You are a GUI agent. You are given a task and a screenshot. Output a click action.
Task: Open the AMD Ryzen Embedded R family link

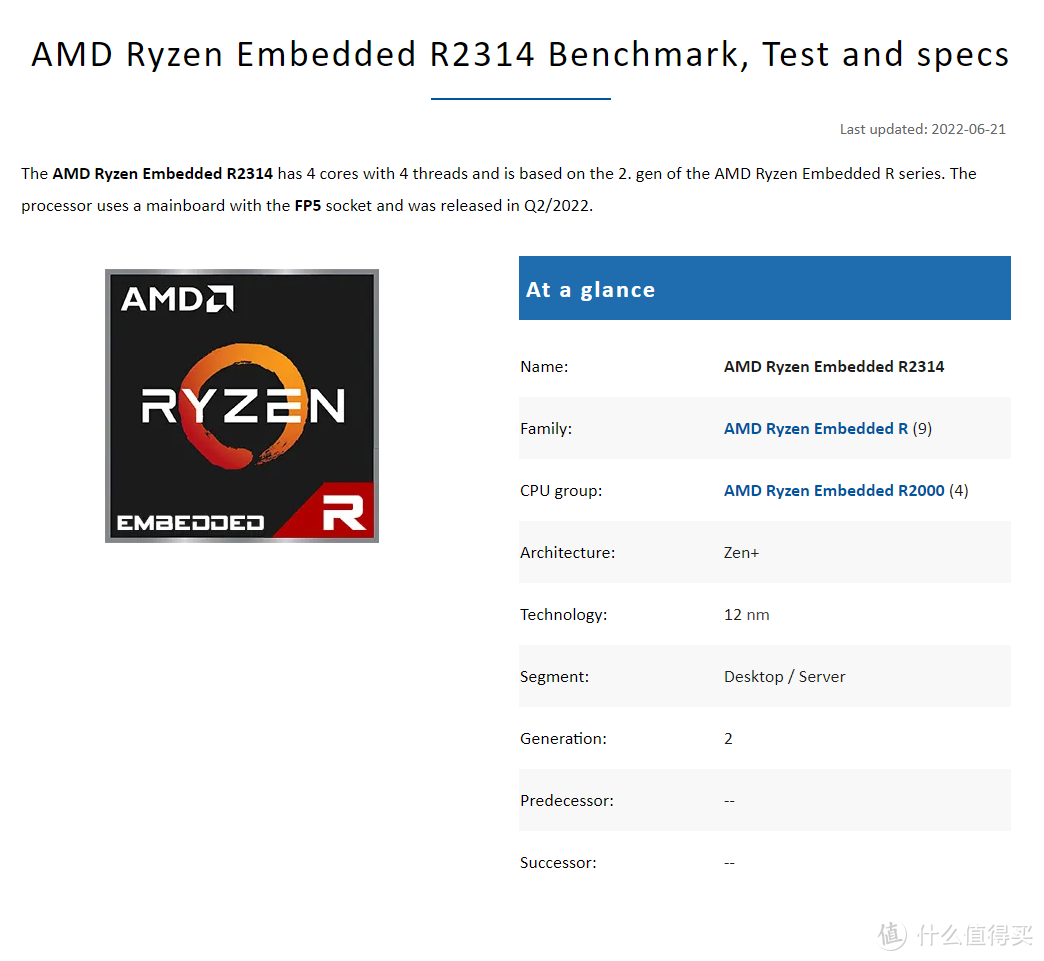pos(815,429)
